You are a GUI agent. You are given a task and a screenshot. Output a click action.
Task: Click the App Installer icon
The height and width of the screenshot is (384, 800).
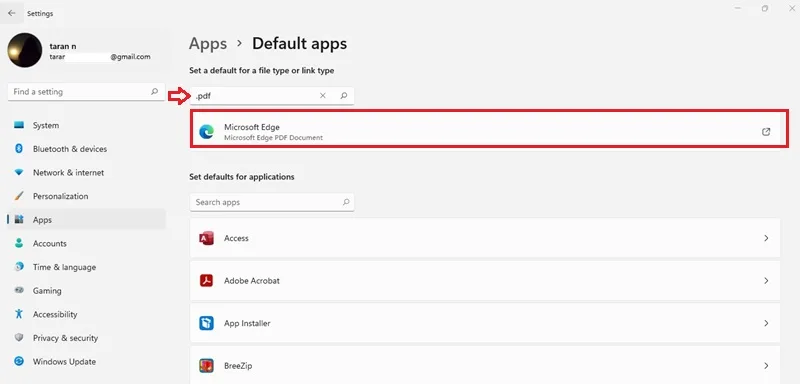coord(206,323)
